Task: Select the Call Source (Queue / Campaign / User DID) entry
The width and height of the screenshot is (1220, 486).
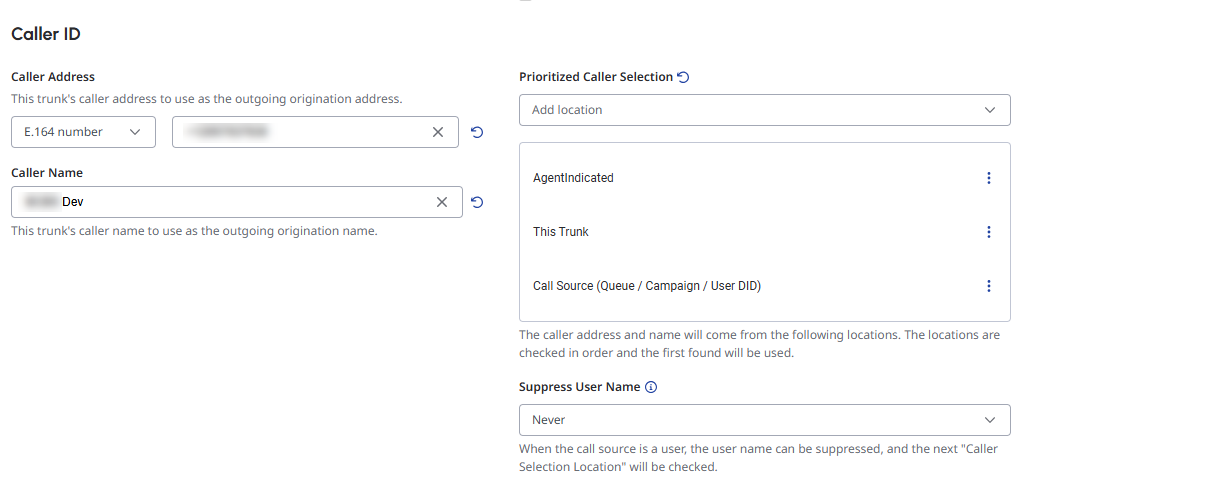Action: pos(647,286)
